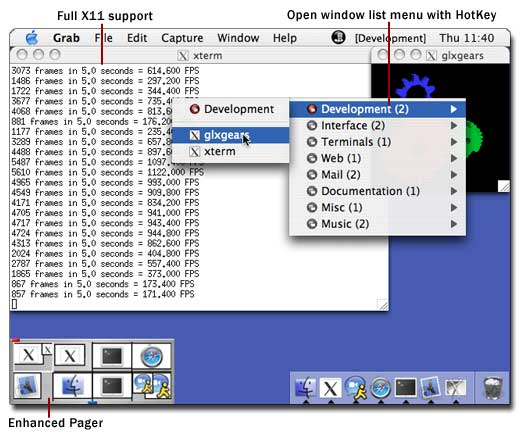Open the File menu
Screen dimensions: 520x432
click(x=104, y=38)
